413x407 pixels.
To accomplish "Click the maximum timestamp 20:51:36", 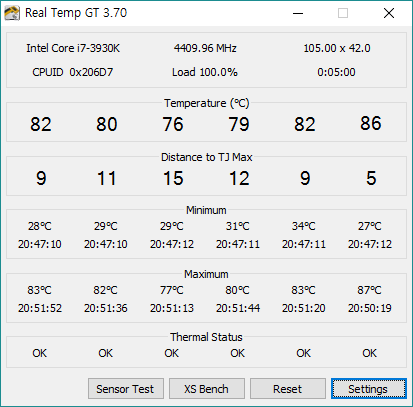I will pyautogui.click(x=106, y=308).
